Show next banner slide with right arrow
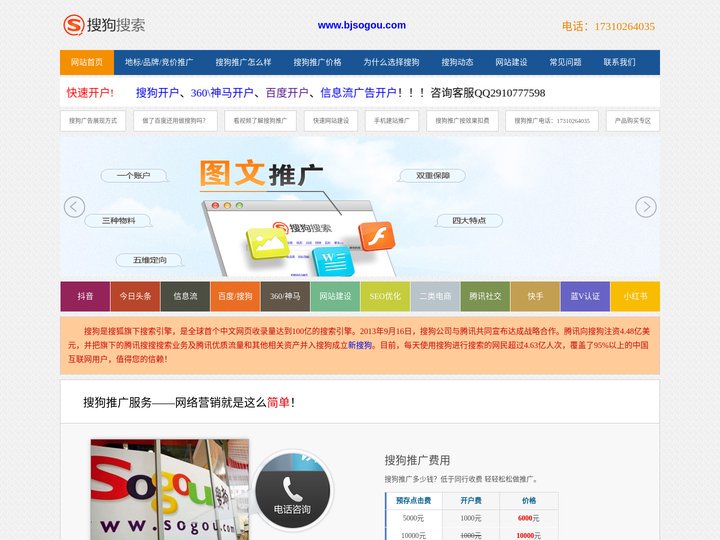 [x=646, y=207]
